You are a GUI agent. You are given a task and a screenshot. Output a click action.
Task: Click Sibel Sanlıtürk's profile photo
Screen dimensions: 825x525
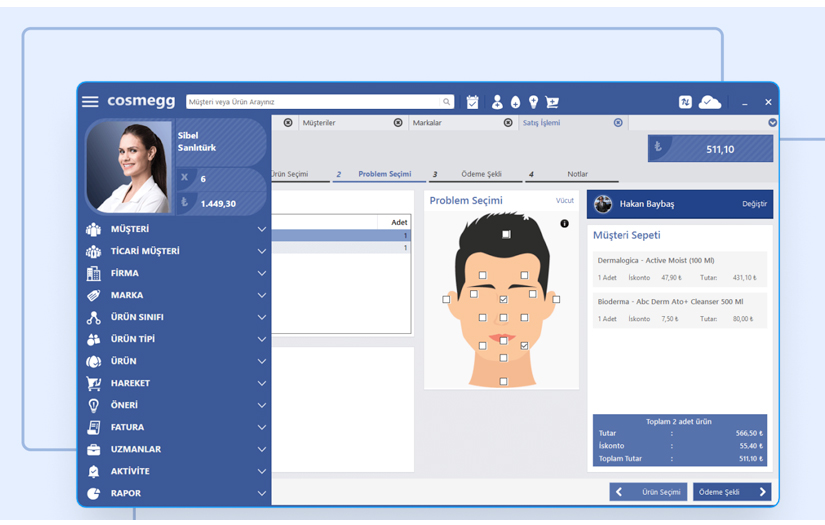tap(129, 166)
